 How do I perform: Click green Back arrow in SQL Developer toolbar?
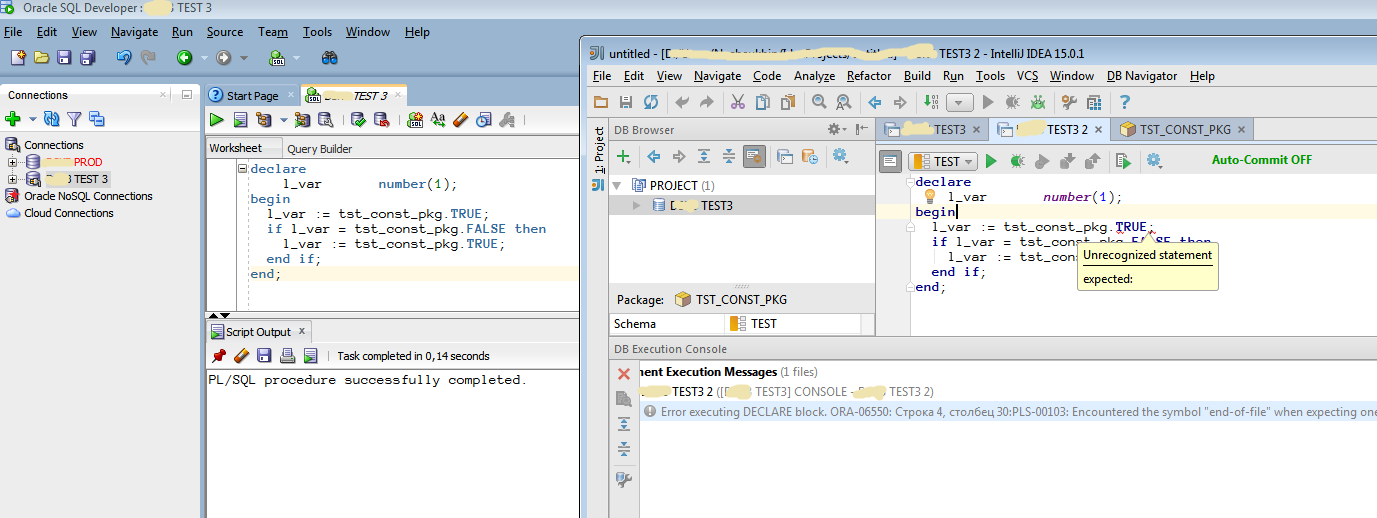click(x=185, y=58)
